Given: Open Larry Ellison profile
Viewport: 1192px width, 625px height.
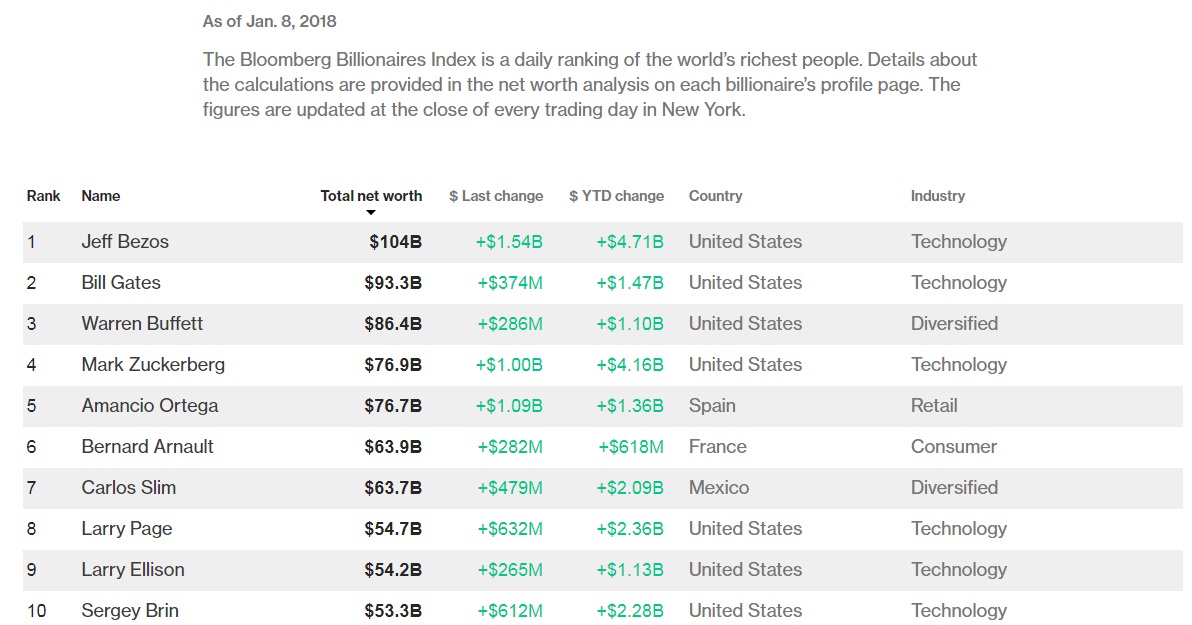Looking at the screenshot, I should coord(133,570).
